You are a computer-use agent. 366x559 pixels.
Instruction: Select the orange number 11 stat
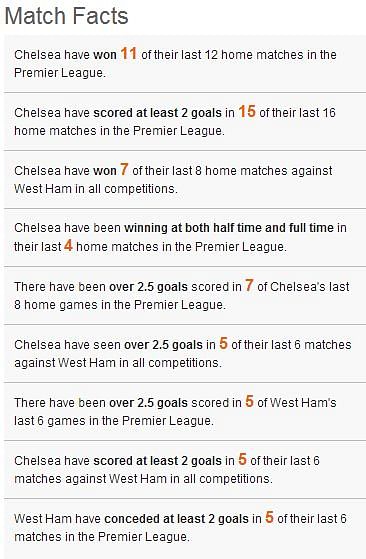[x=129, y=53]
